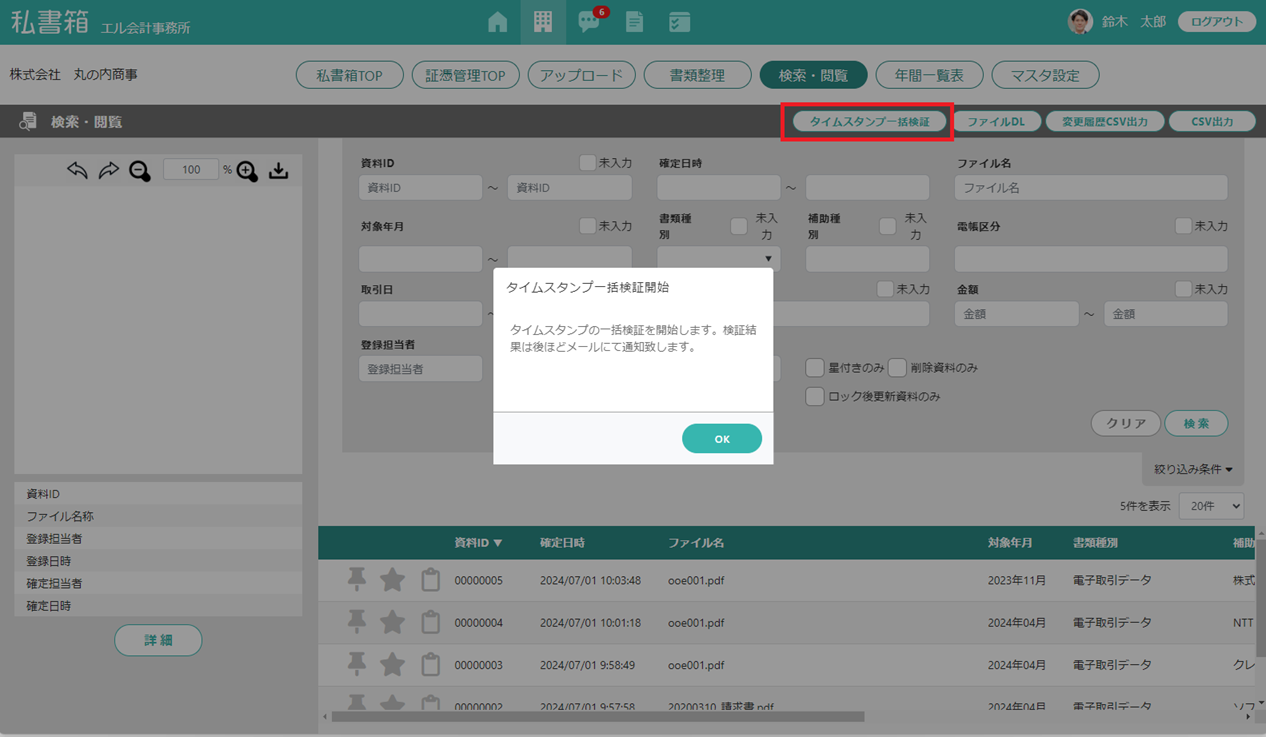Click the horizontal table scrollbar

(x=598, y=717)
